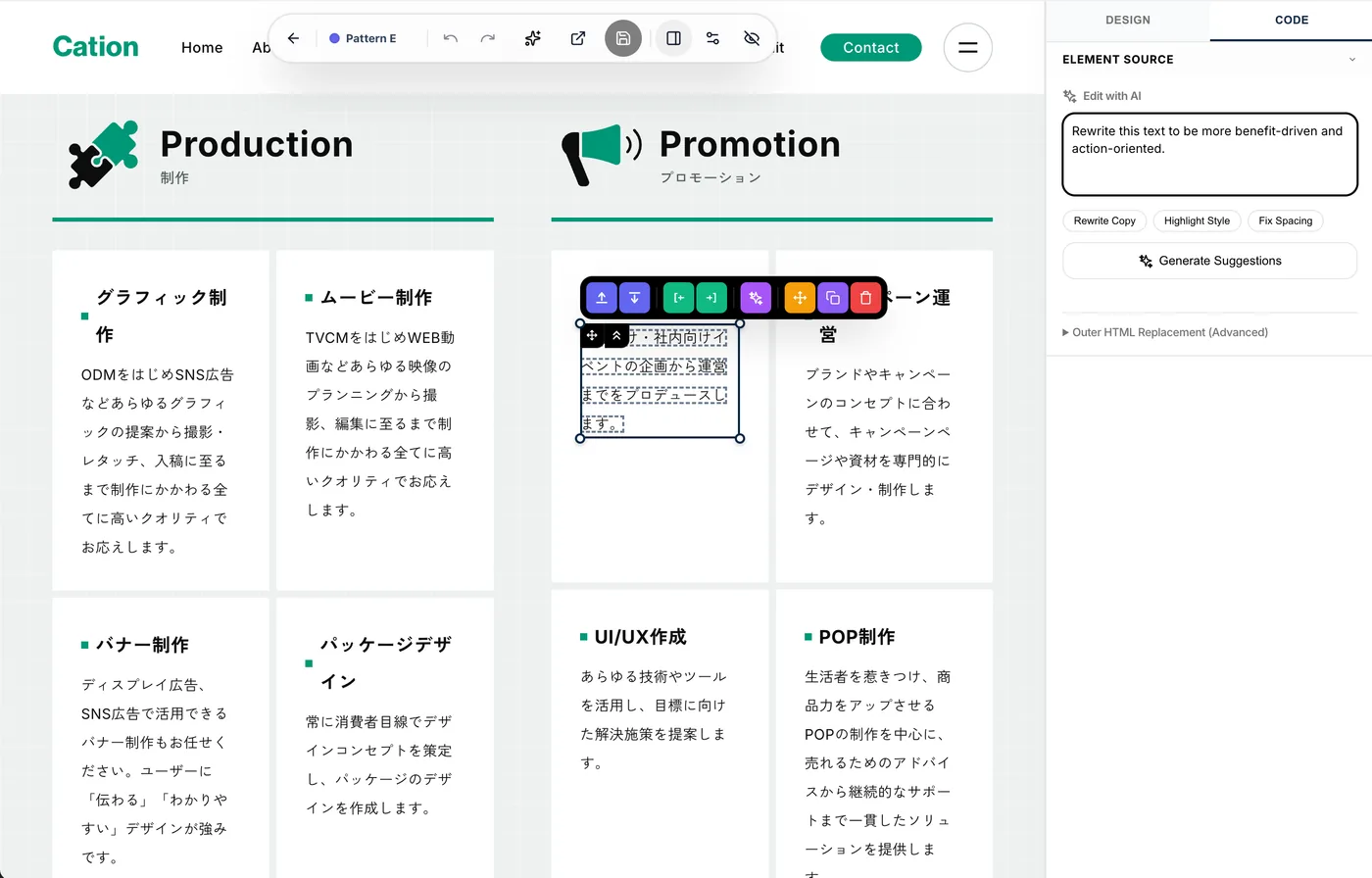1372x878 pixels.
Task: Click the green insert-after bracket icon
Action: tap(711, 298)
